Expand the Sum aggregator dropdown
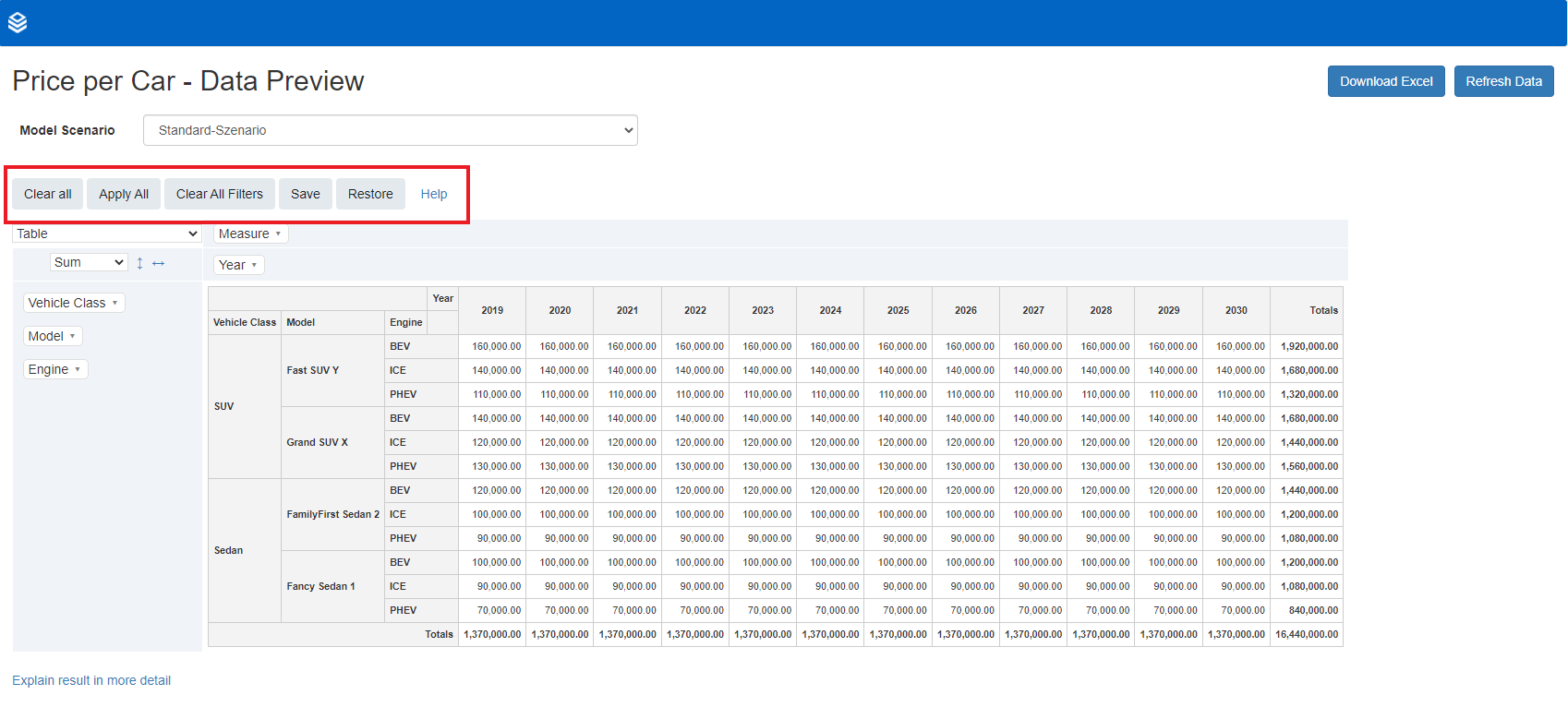 [x=89, y=262]
